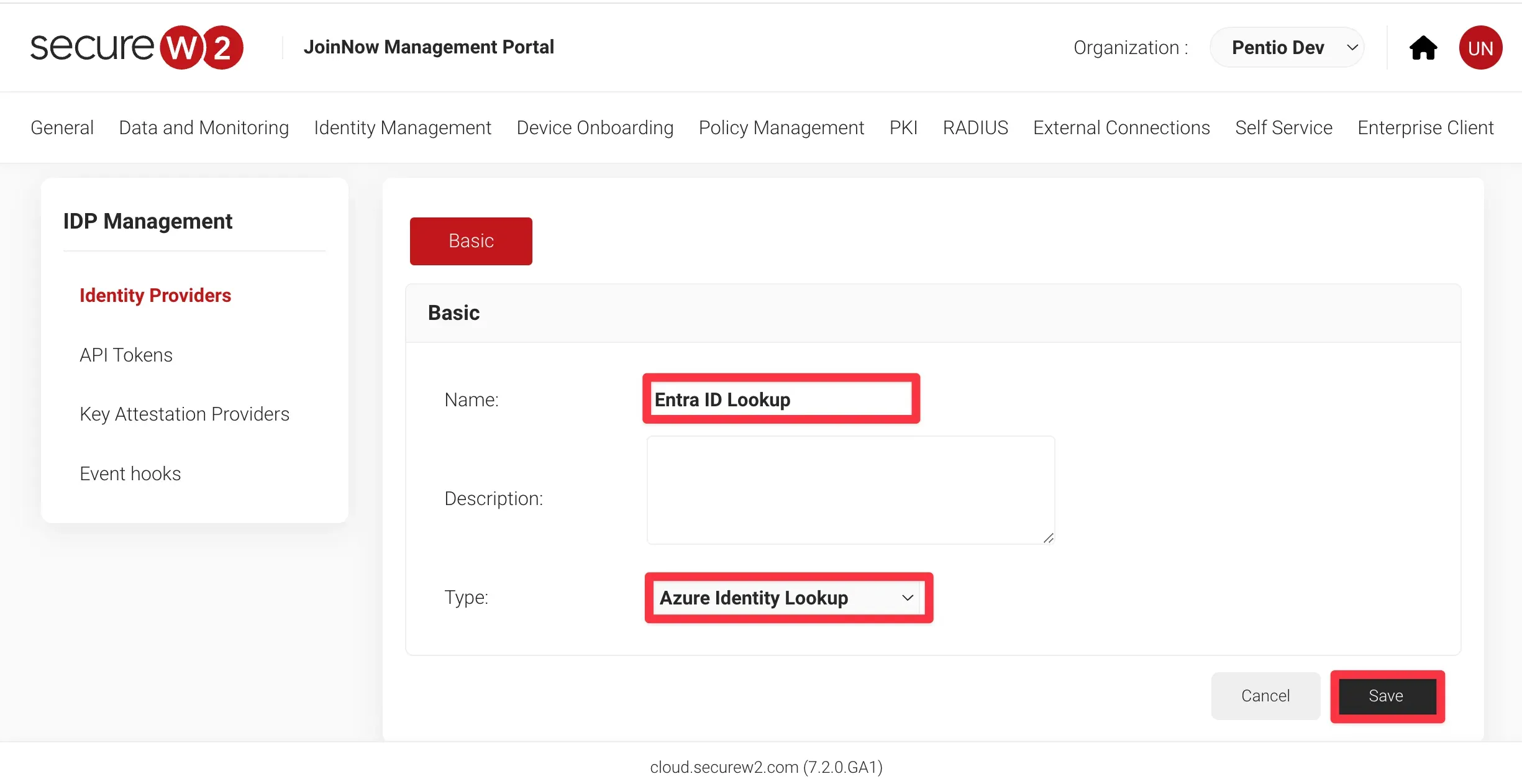Cancel the identity provider form

point(1265,696)
